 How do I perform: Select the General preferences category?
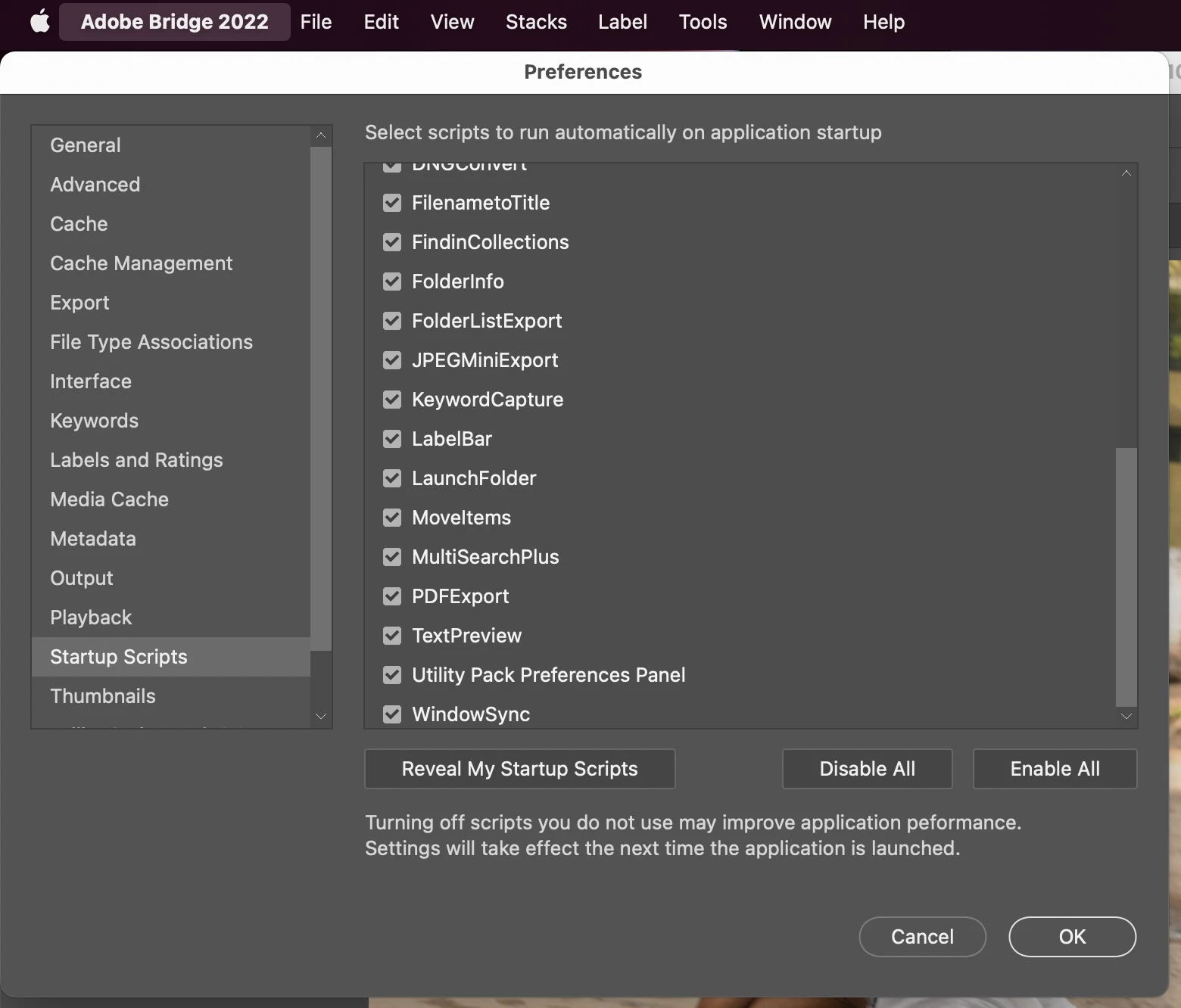pos(171,145)
